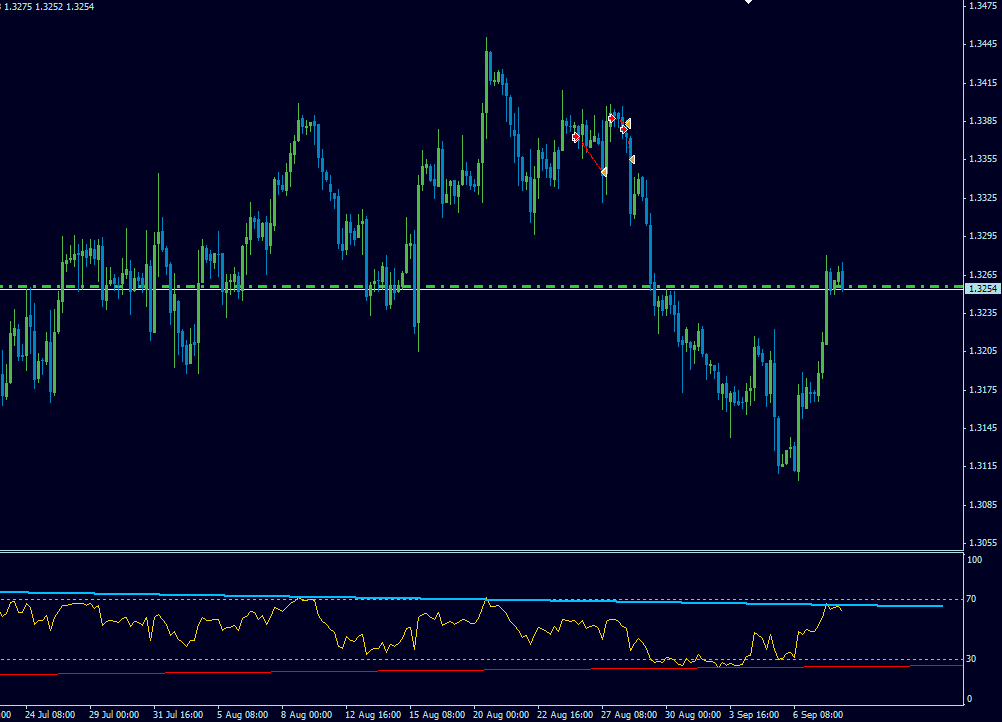
Task: Click indicator scale level 70
Action: (x=971, y=599)
